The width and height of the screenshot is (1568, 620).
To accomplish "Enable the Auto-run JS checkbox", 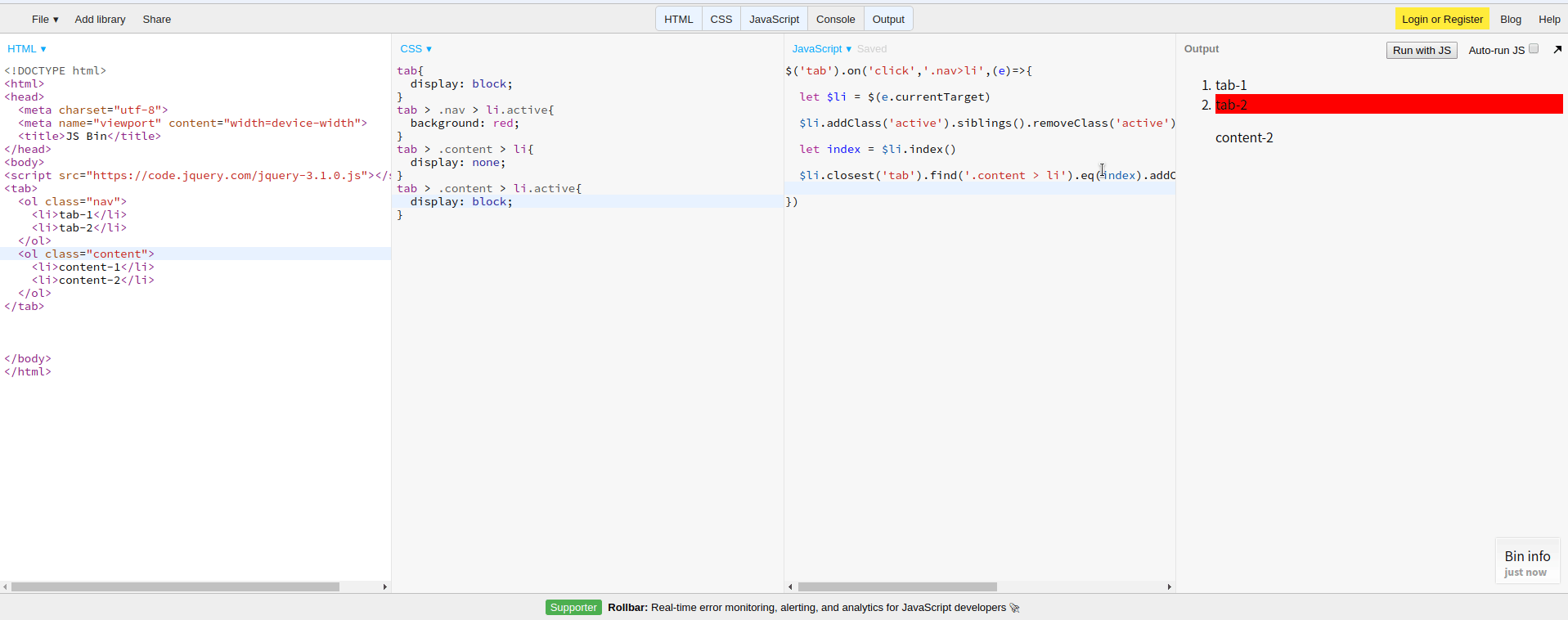I will (1534, 49).
